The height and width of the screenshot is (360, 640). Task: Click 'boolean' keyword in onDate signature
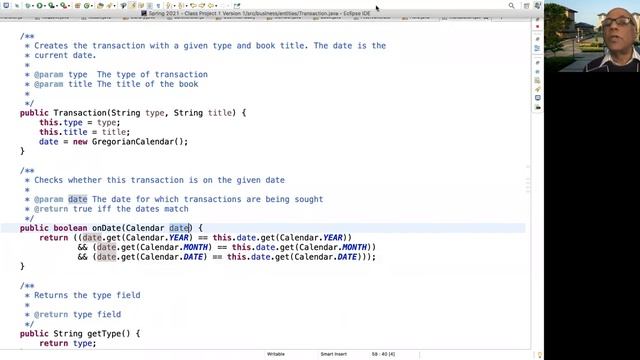click(70, 228)
